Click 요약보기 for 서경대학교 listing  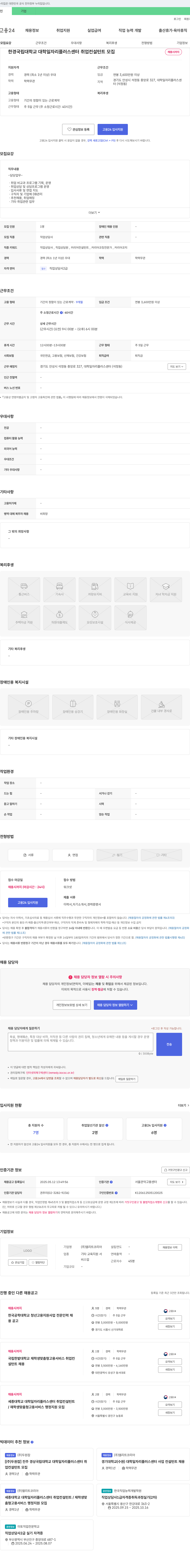[x=170, y=1405]
